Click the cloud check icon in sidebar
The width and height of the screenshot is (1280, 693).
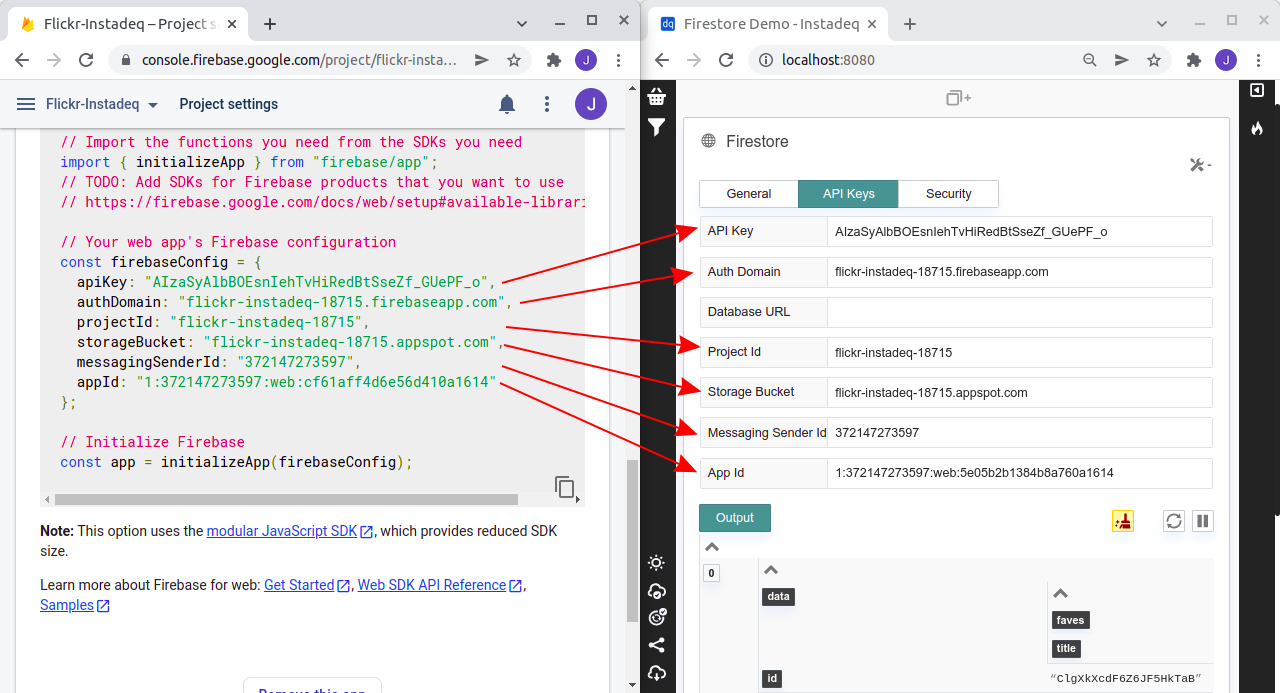coord(657,591)
